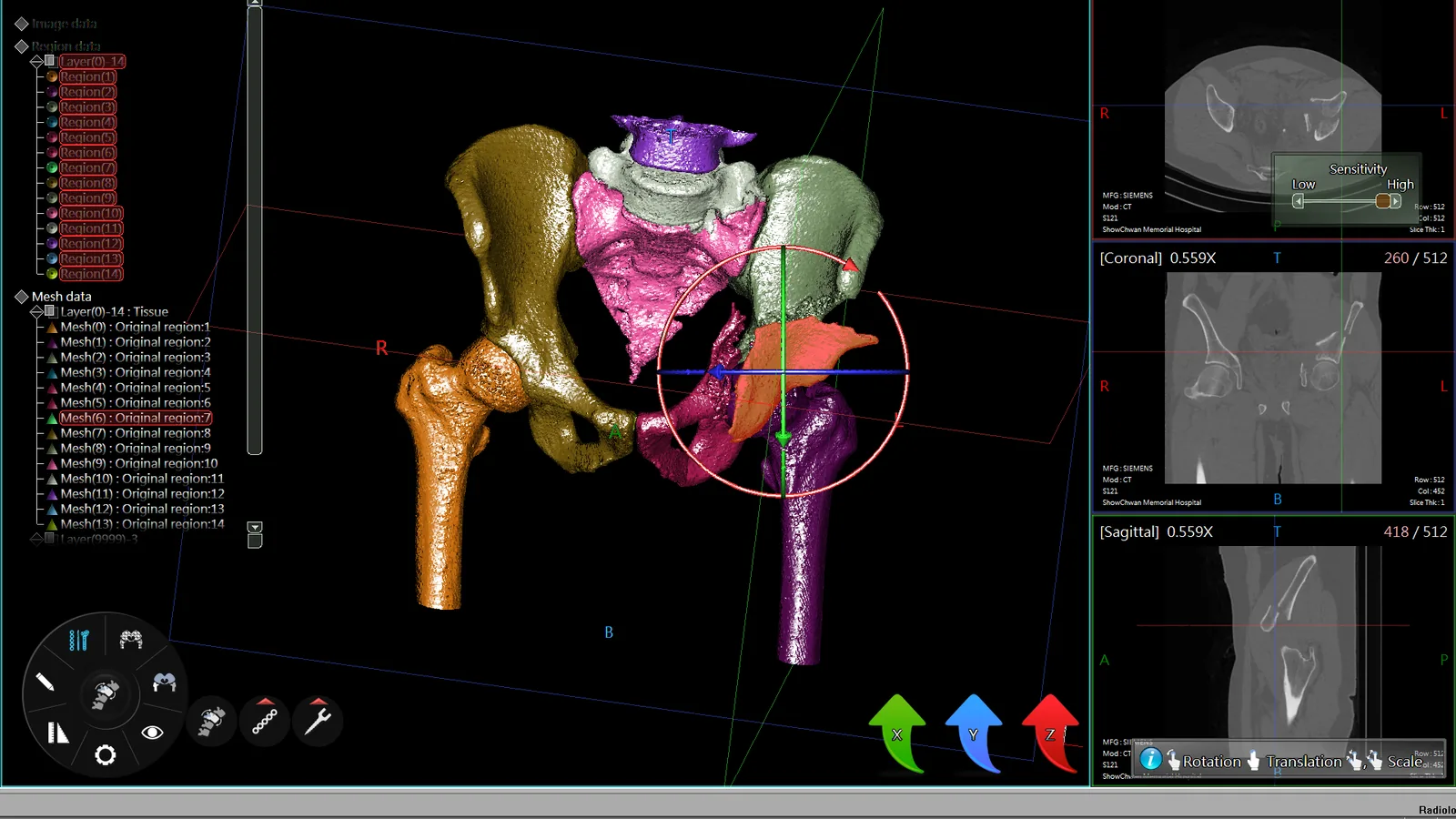
Task: Select Mesh(6) : Original region:7
Action: point(136,418)
